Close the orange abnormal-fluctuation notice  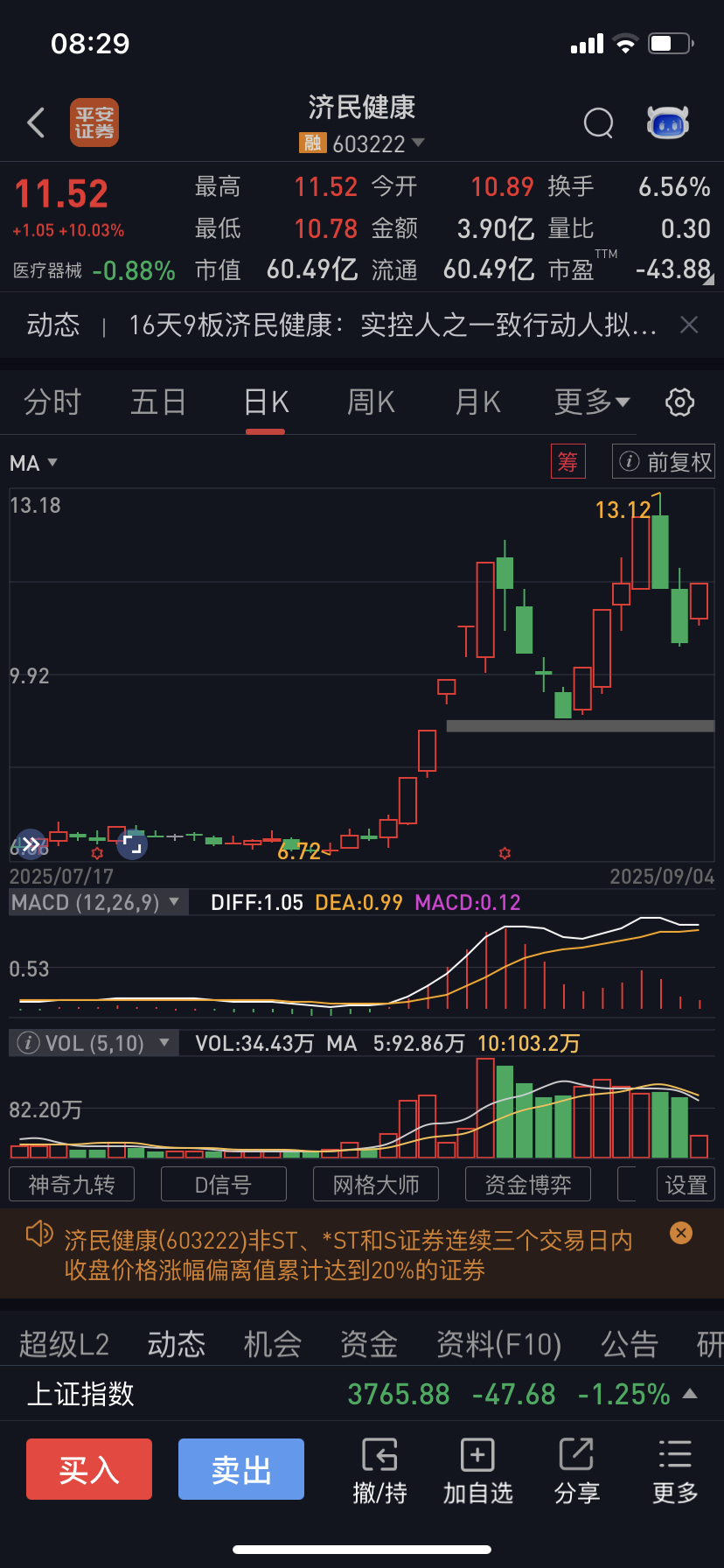(681, 1233)
